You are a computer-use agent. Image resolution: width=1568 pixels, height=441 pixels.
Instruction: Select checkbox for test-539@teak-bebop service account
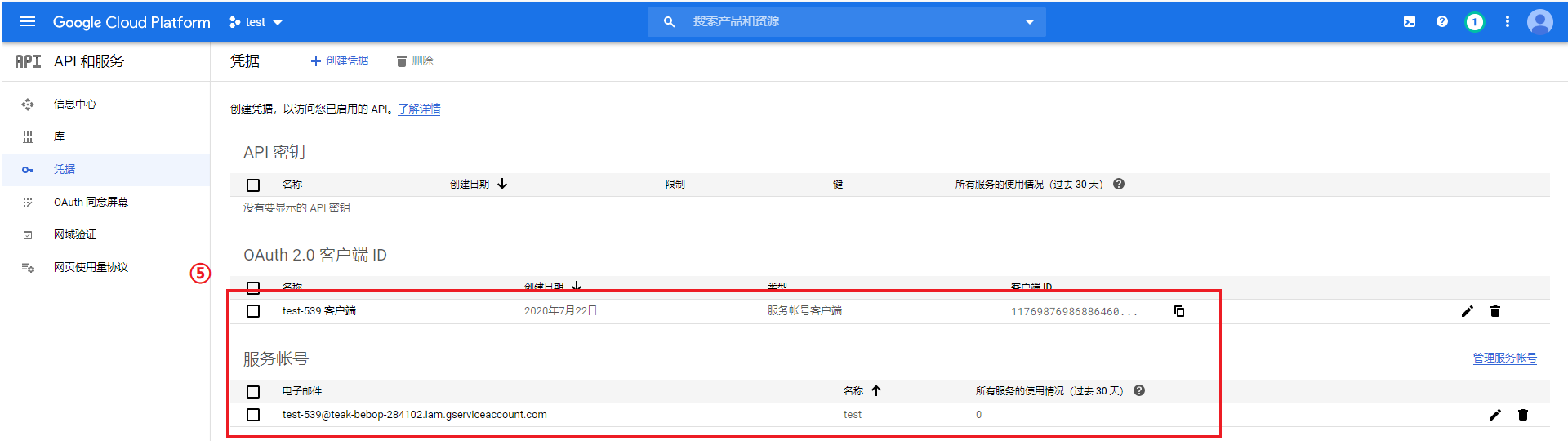coord(253,415)
